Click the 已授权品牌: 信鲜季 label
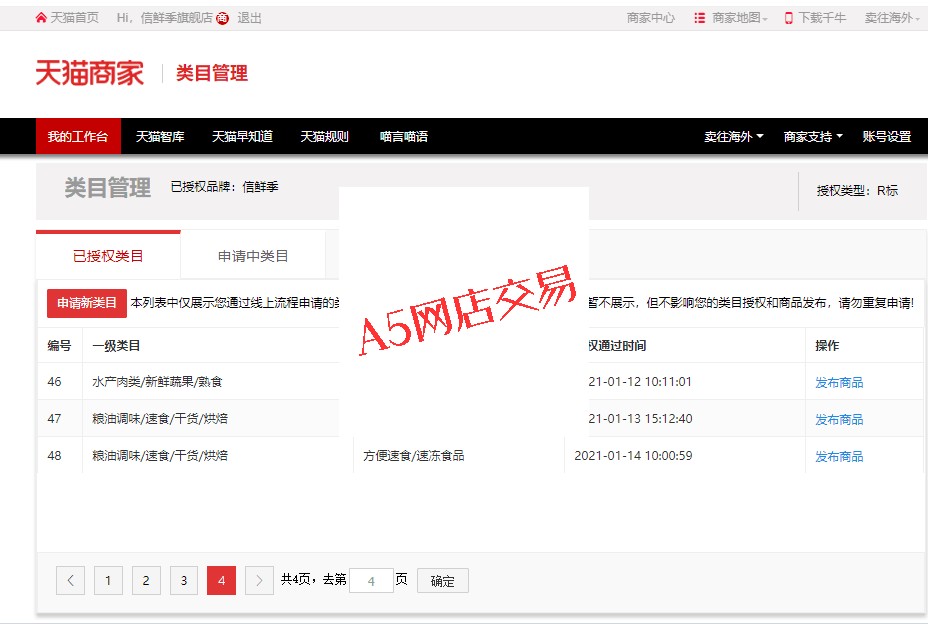928x624 pixels. [x=224, y=187]
